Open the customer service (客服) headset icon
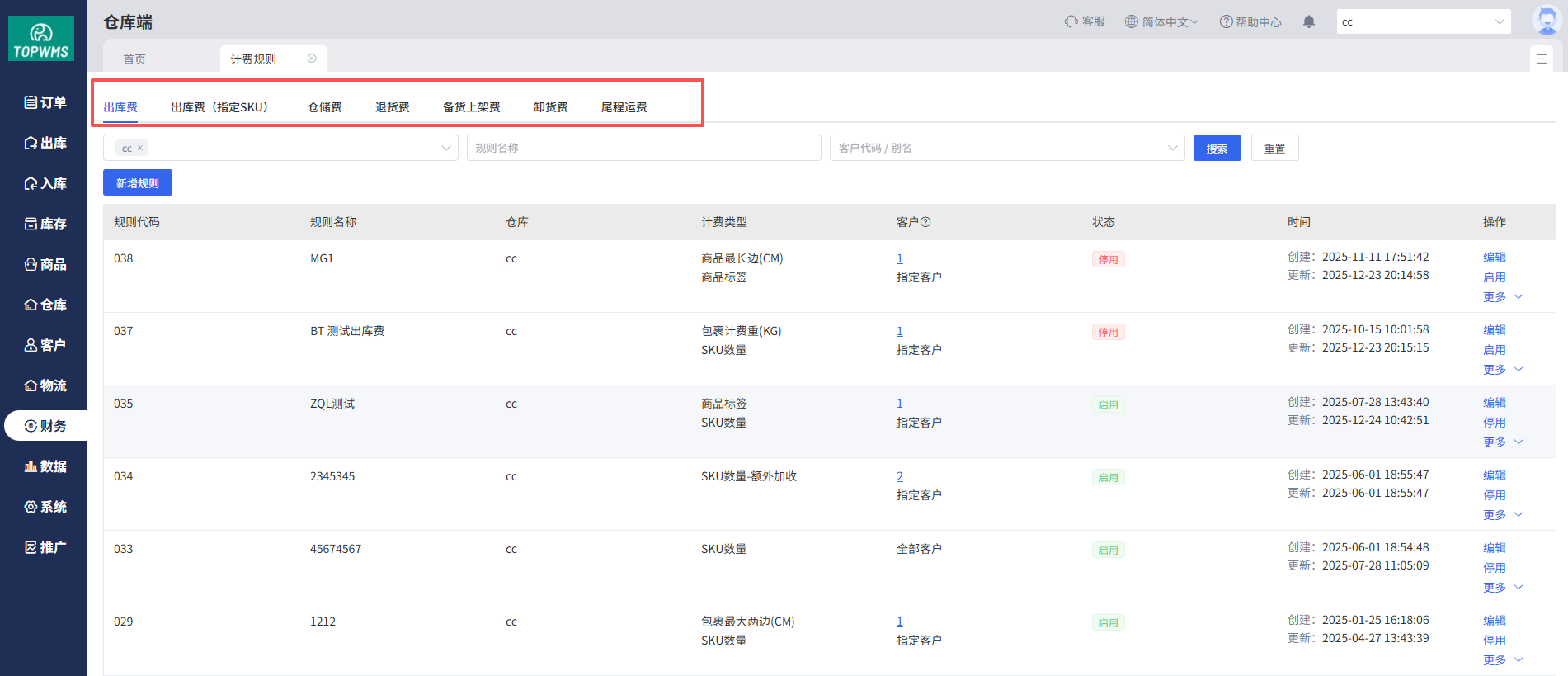This screenshot has width=1568, height=676. [1071, 21]
